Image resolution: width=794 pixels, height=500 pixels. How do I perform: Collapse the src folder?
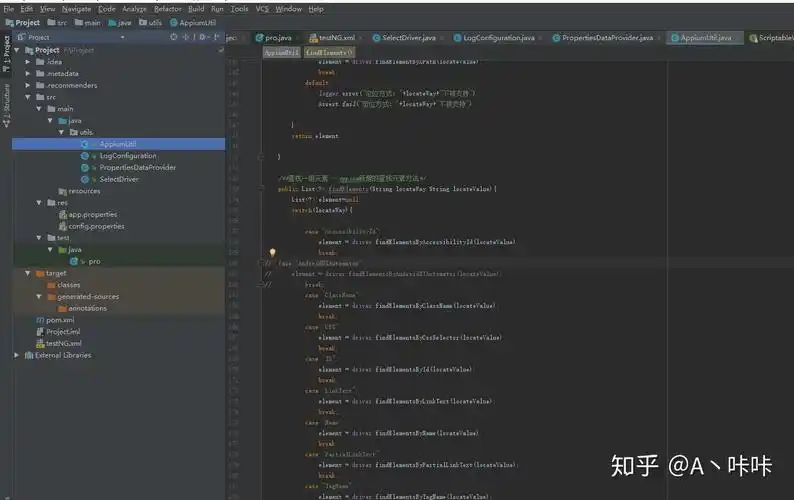[x=28, y=97]
